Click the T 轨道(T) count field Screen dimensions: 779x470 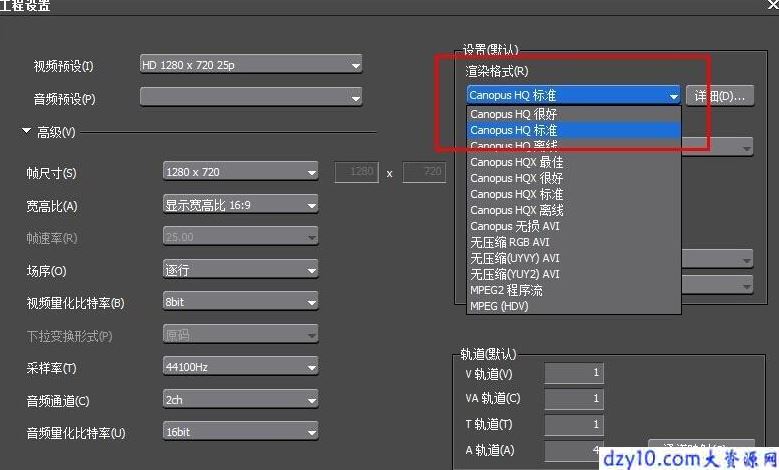click(x=574, y=424)
